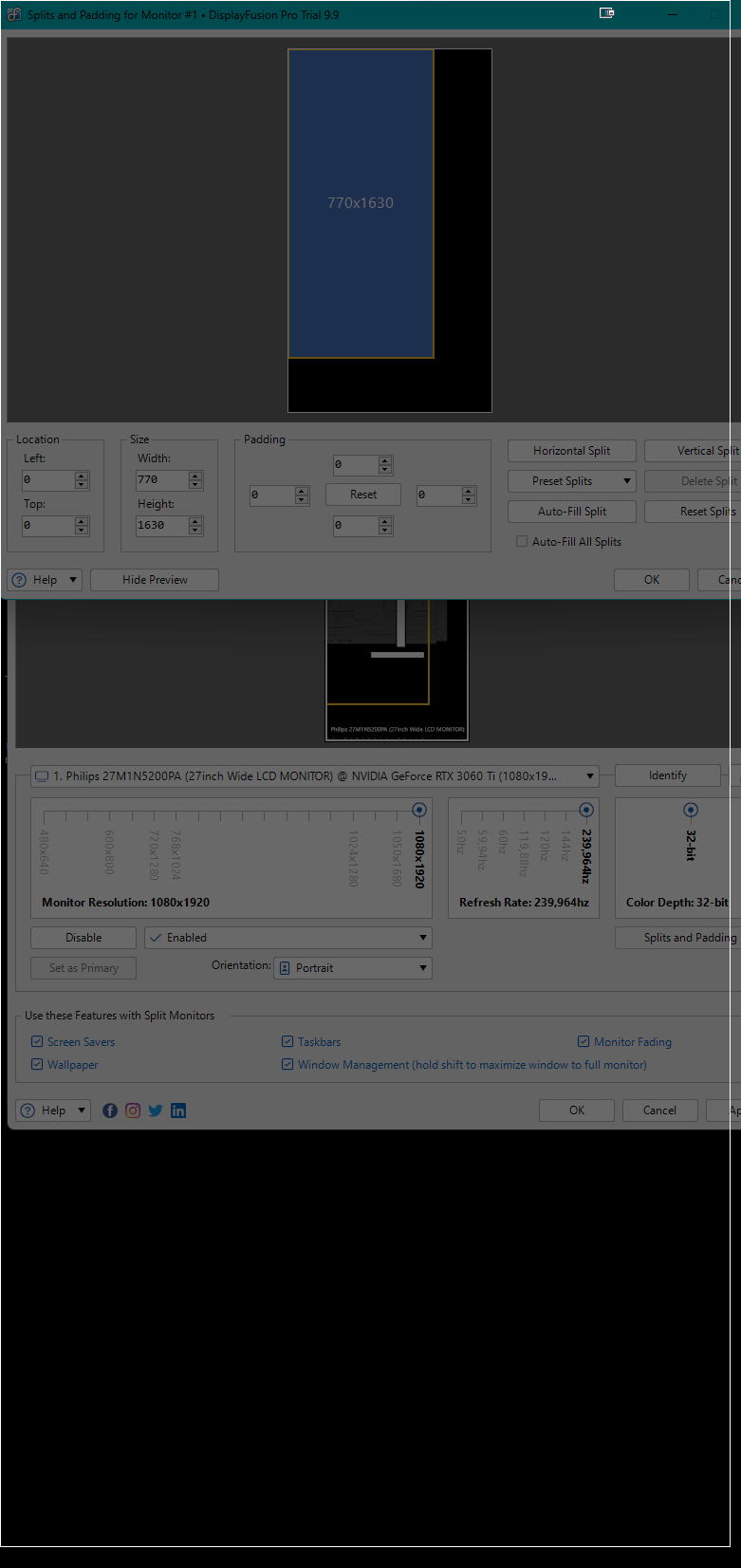
Task: Click the title bar window-move icon
Action: [x=607, y=13]
